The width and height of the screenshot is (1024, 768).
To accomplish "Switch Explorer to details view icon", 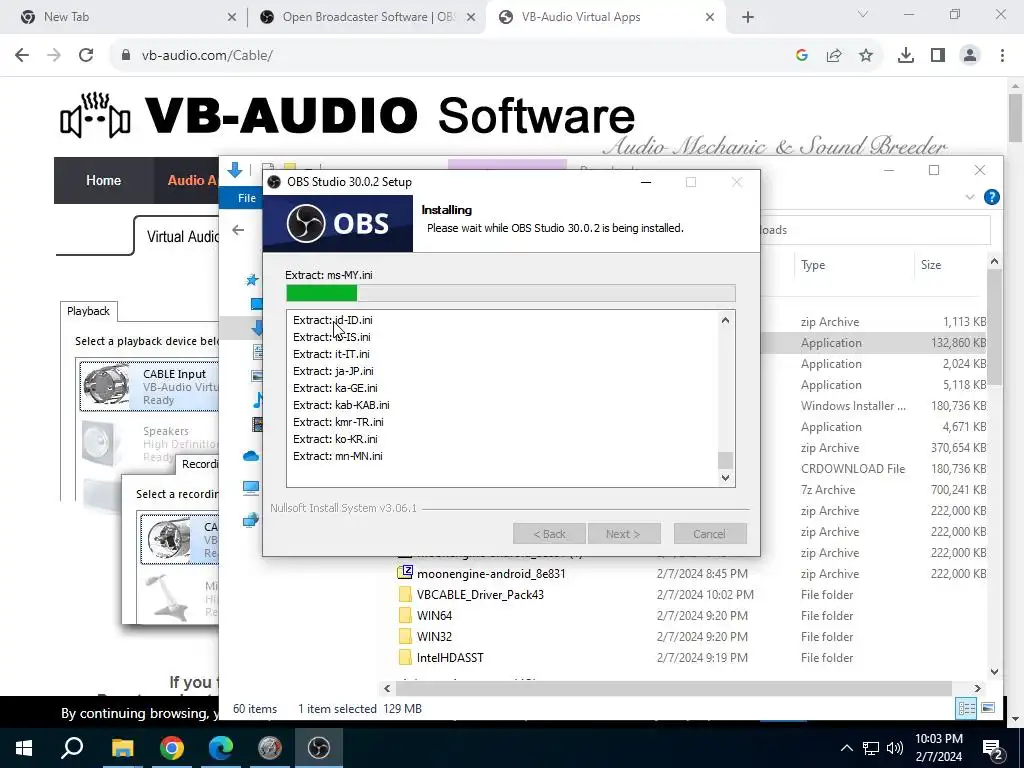I will [x=967, y=709].
